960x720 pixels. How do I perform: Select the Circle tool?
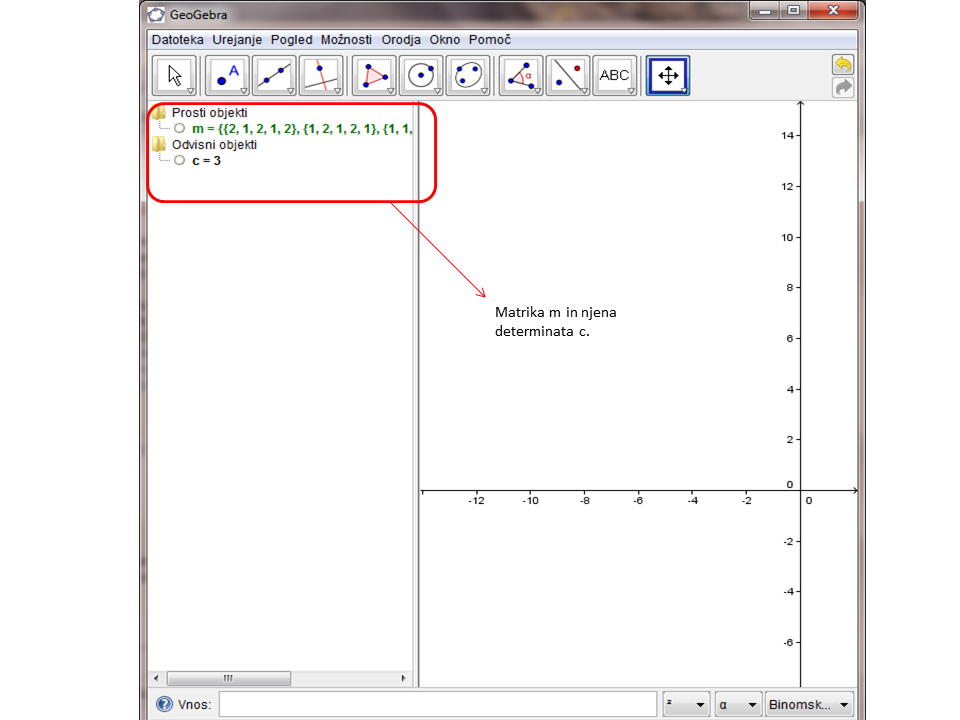pyautogui.click(x=419, y=74)
